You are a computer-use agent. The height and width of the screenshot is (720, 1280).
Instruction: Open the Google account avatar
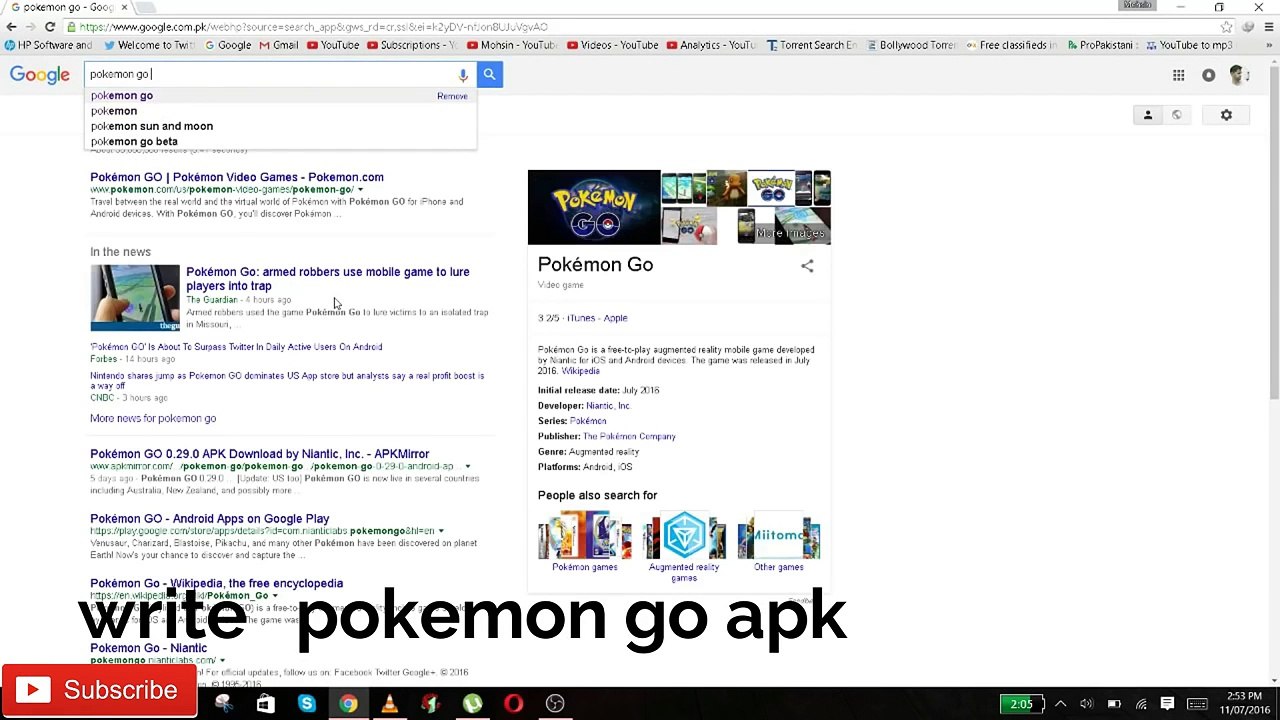click(1238, 75)
